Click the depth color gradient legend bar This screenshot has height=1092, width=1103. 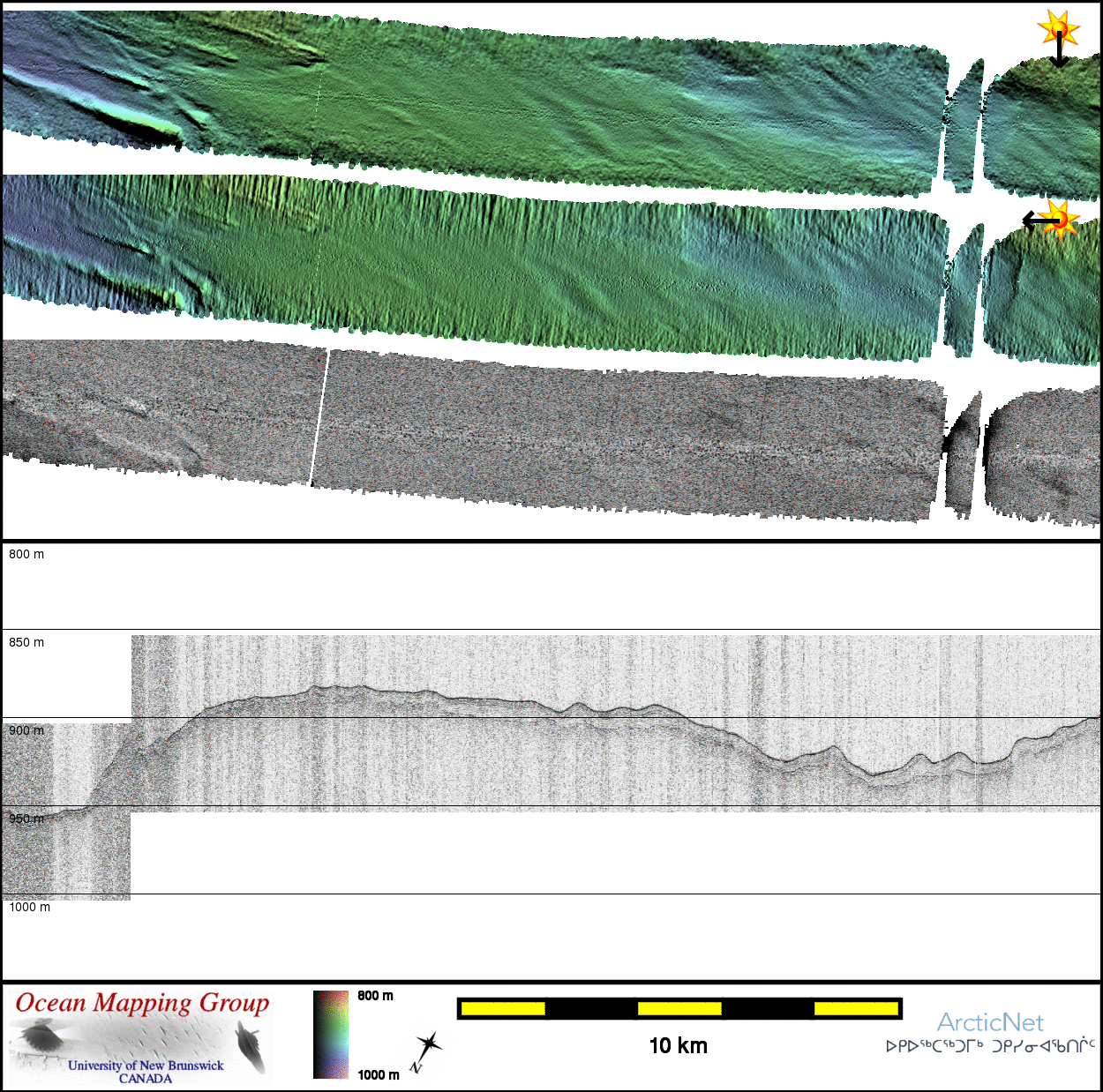(331, 1034)
